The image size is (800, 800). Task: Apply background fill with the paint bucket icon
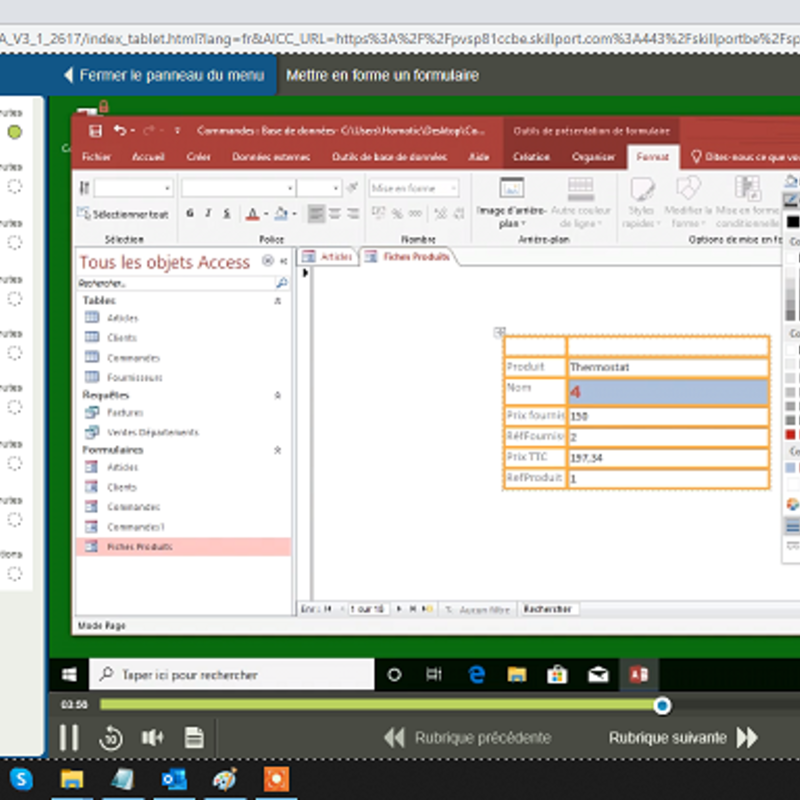(x=281, y=214)
